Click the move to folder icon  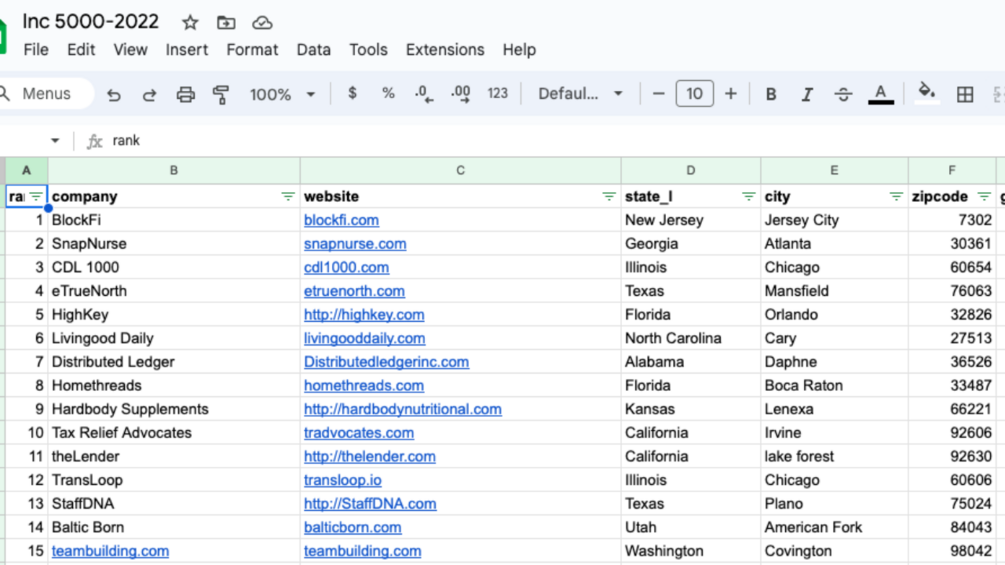point(226,22)
